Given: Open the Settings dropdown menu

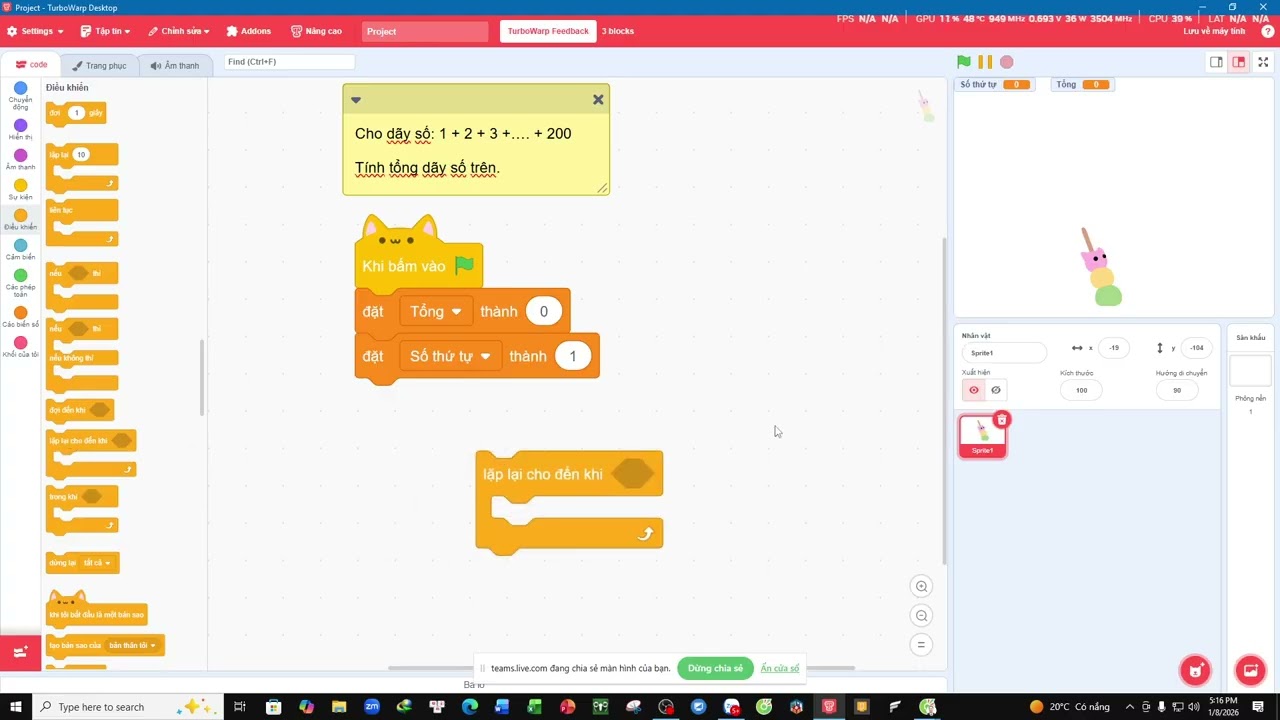Looking at the screenshot, I should click(x=35, y=31).
